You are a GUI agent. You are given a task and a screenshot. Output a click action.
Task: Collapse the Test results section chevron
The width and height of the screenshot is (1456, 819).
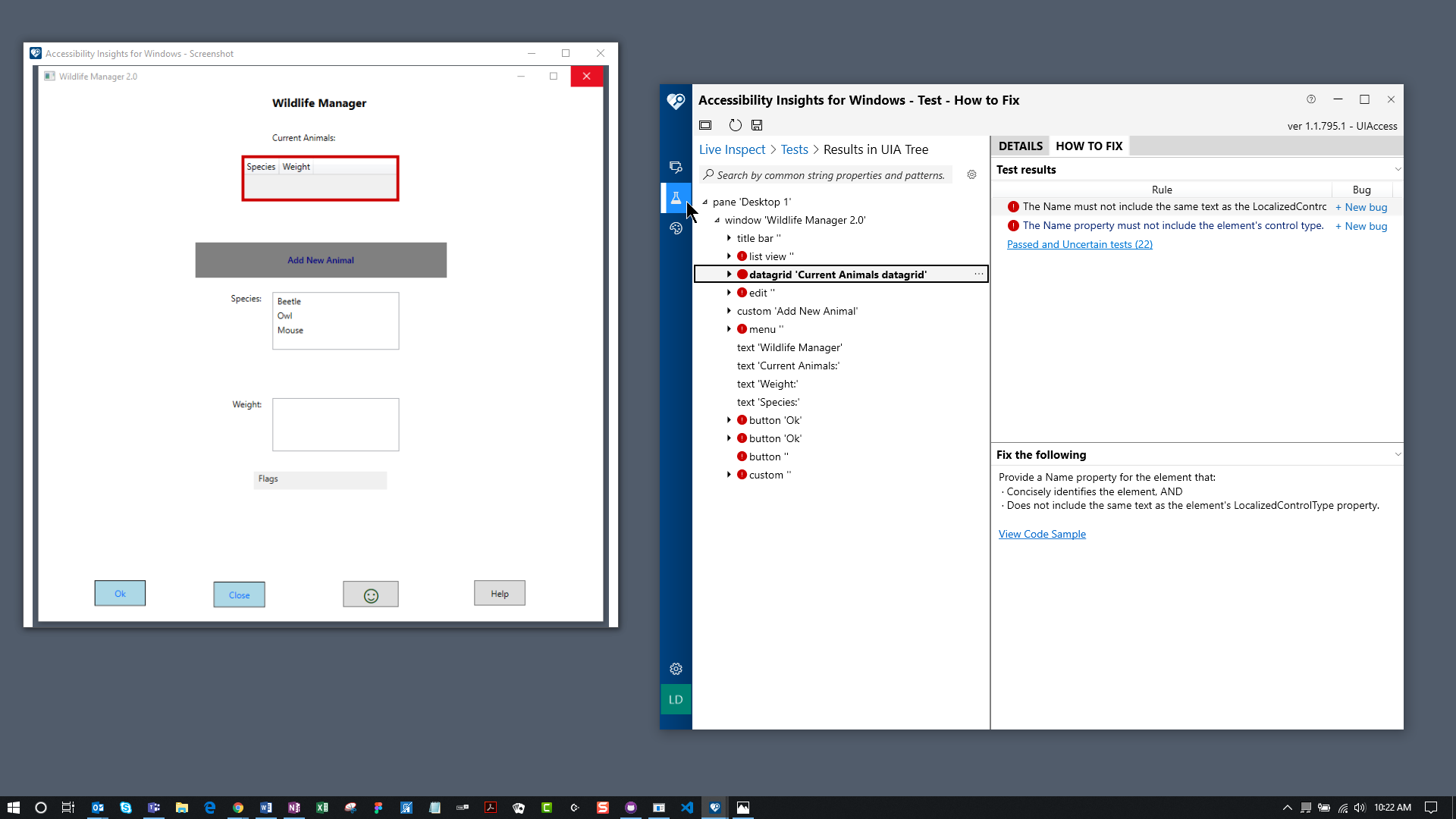(1398, 169)
